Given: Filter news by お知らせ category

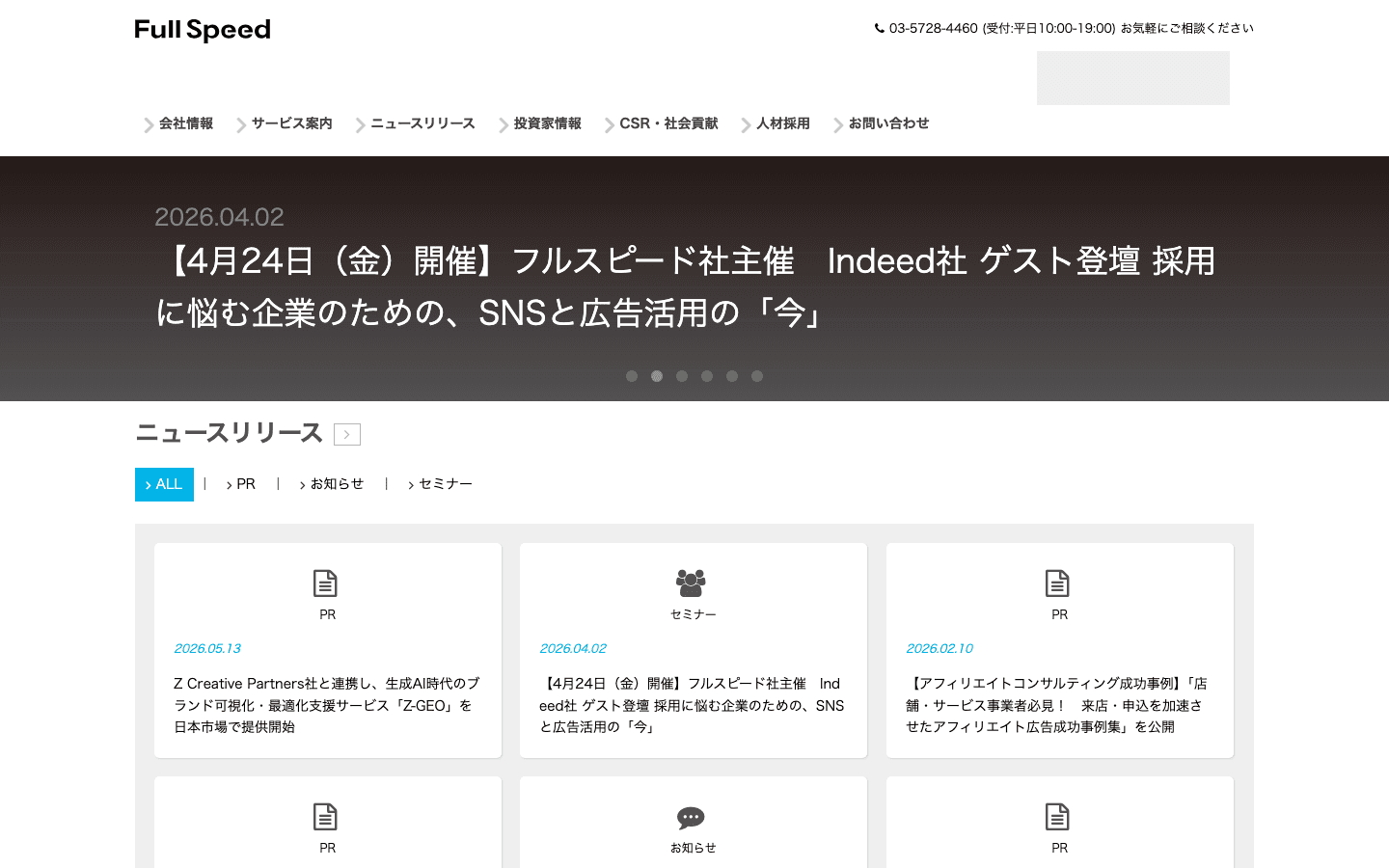Looking at the screenshot, I should point(332,484).
